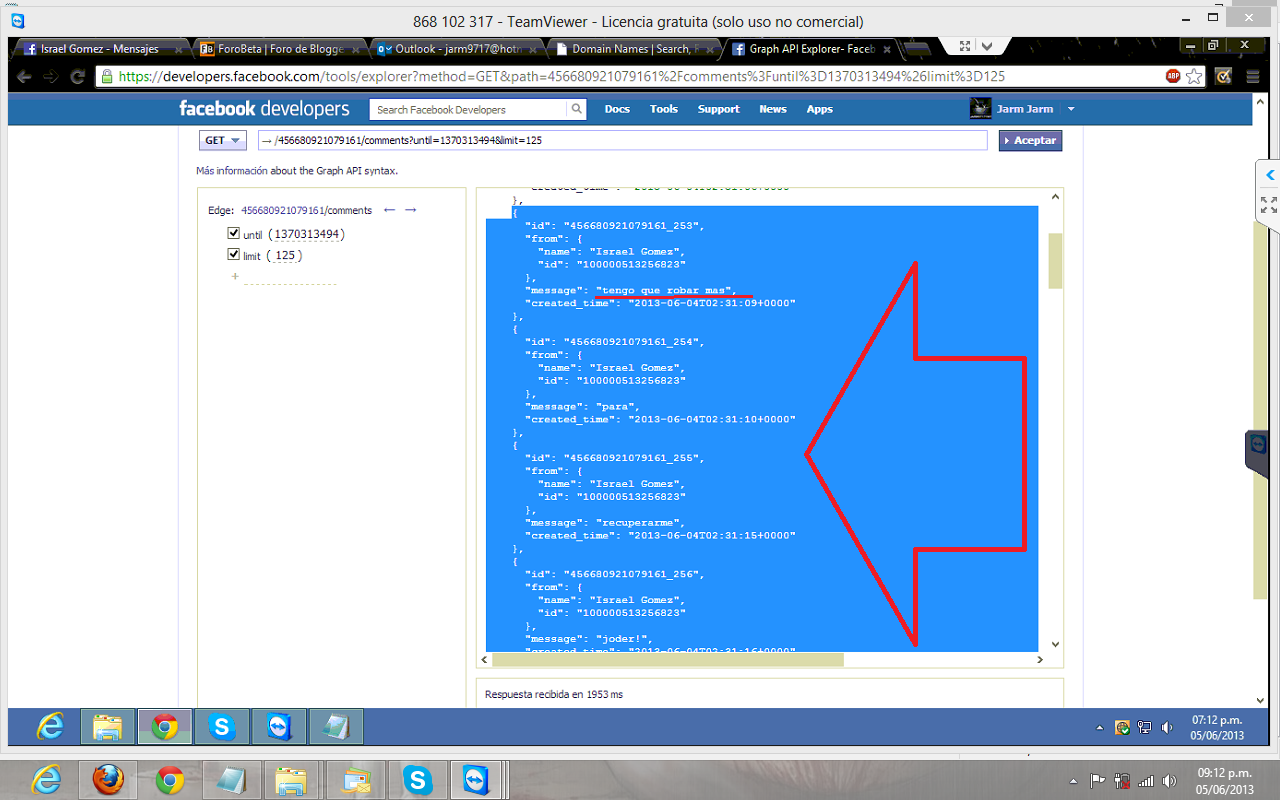1280x800 pixels.
Task: Click the response panel scroll-down arrow
Action: click(x=1055, y=645)
